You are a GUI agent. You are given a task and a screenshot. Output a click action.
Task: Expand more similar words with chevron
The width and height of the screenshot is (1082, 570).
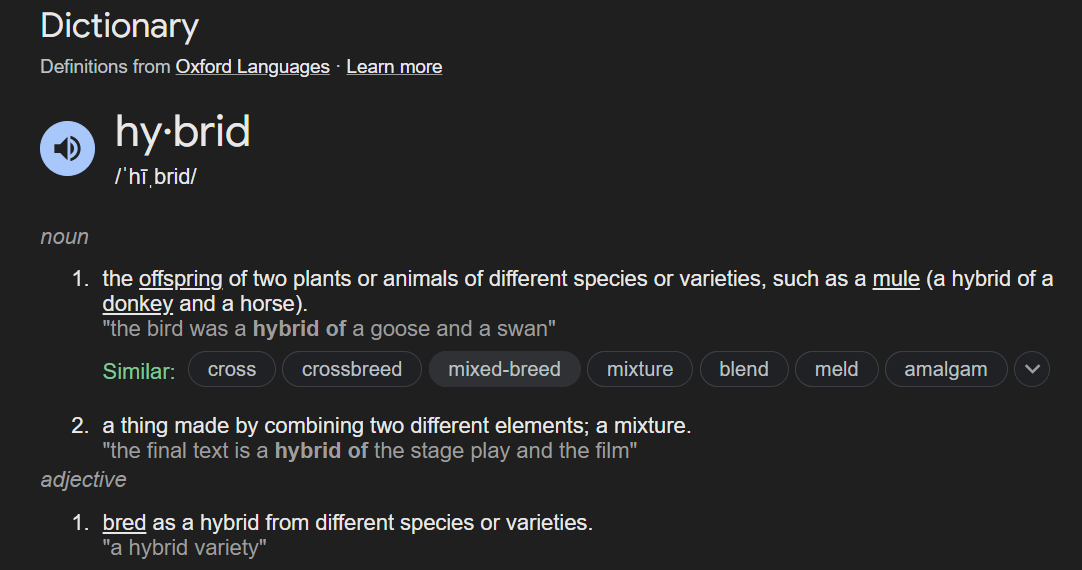click(x=1032, y=369)
